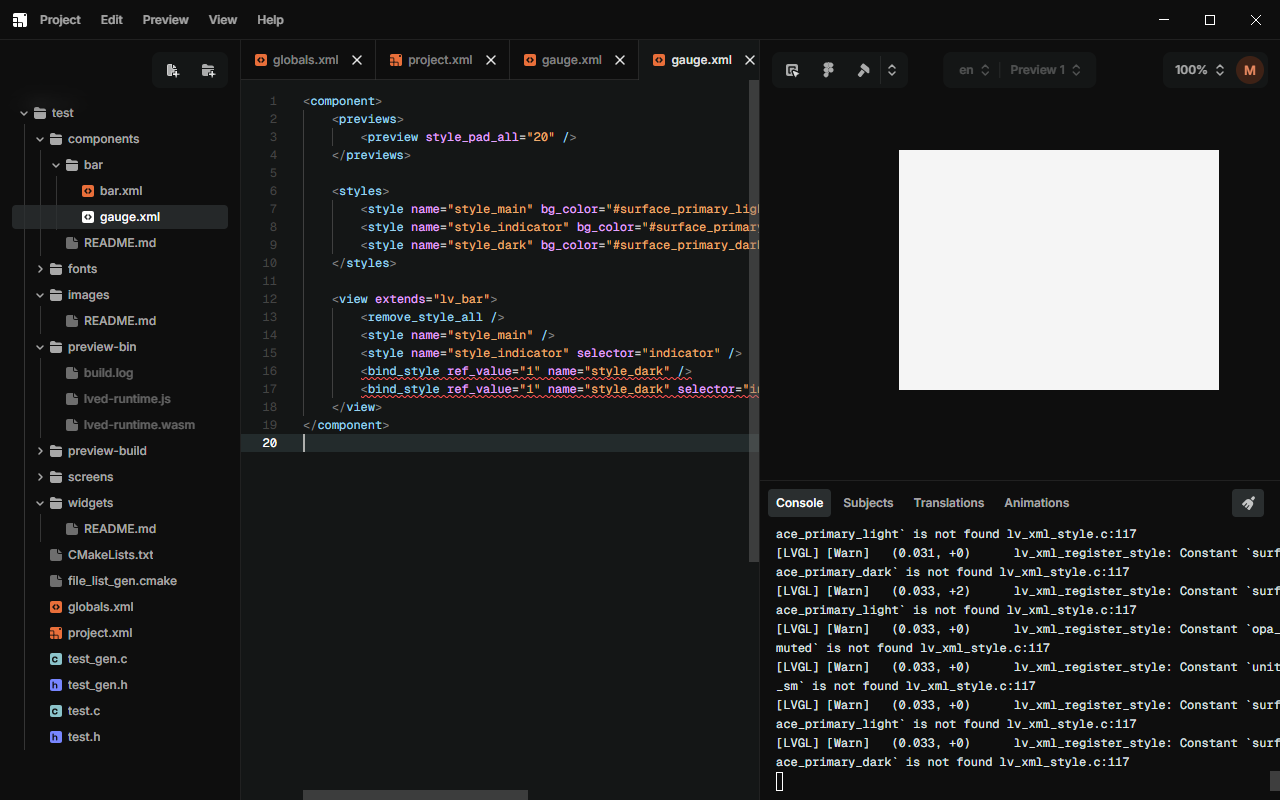Click the rocket icon in the console panel
The height and width of the screenshot is (800, 1280).
pyautogui.click(x=1248, y=503)
